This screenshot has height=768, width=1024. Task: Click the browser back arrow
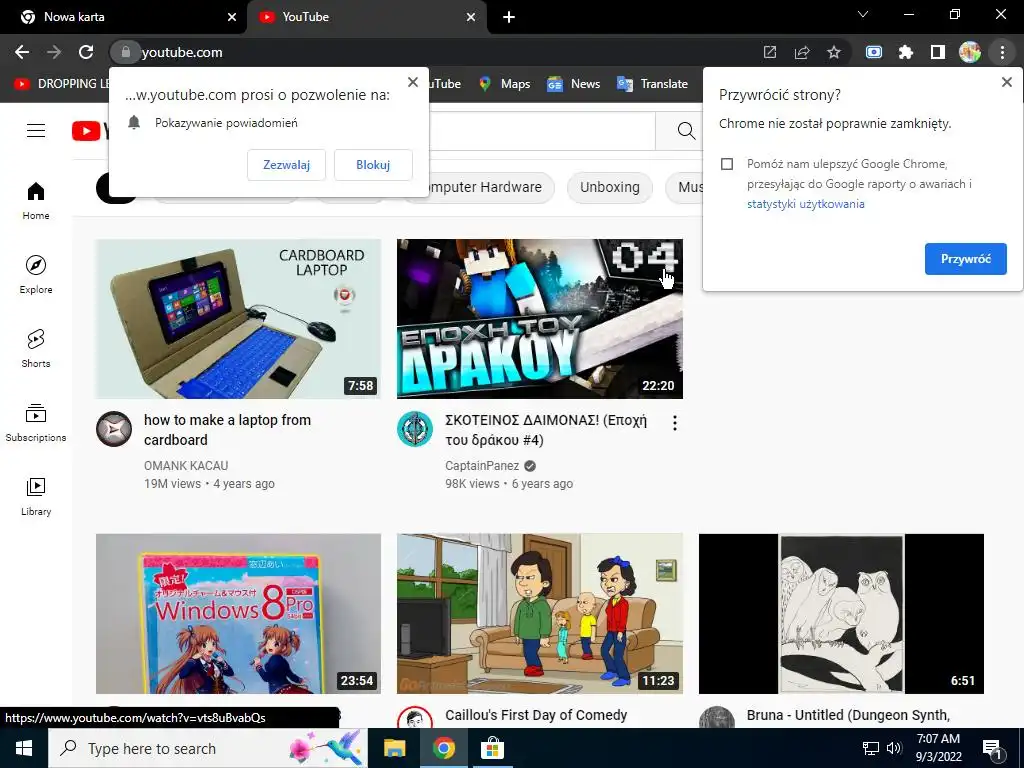22,52
